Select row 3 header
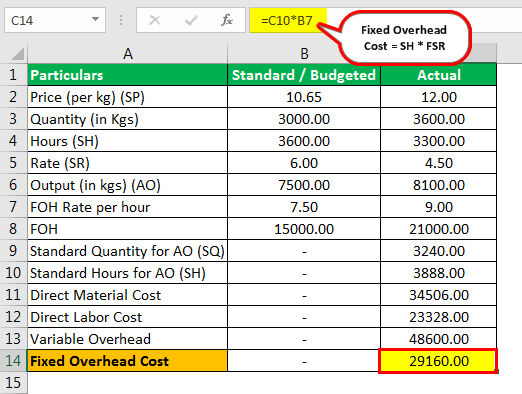The width and height of the screenshot is (522, 394). (13, 119)
